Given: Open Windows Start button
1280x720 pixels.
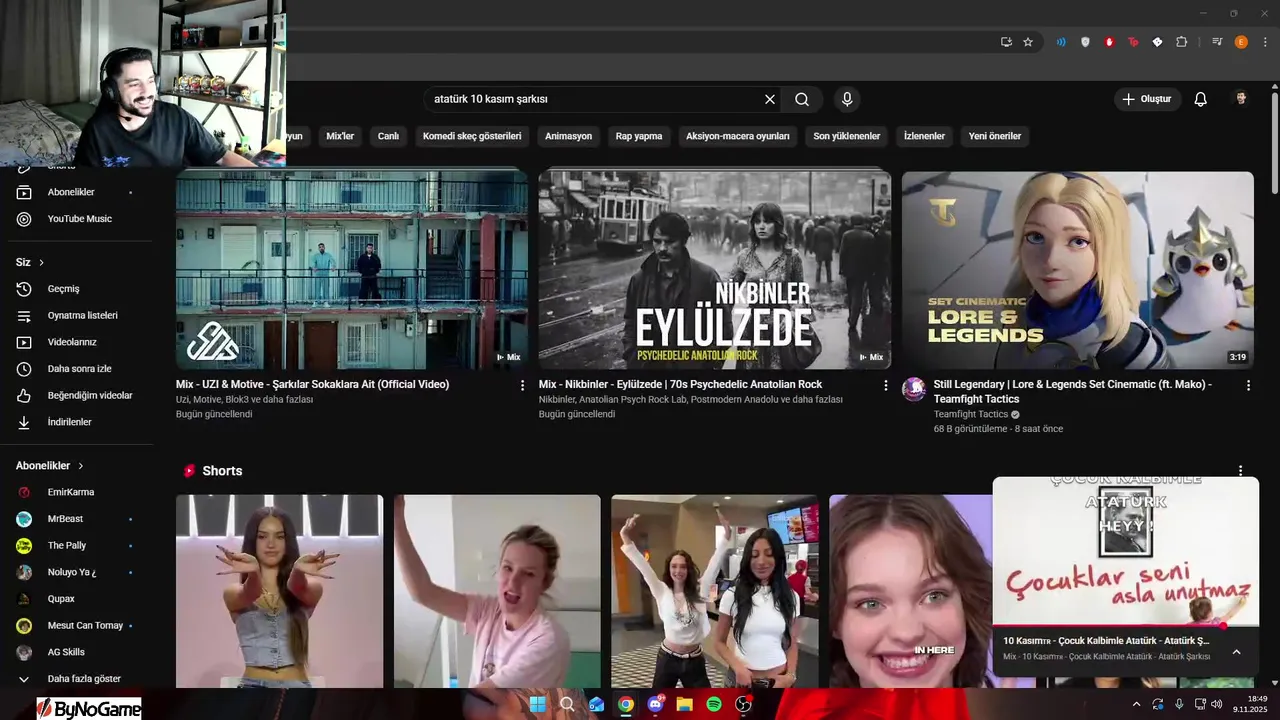Looking at the screenshot, I should [x=538, y=704].
